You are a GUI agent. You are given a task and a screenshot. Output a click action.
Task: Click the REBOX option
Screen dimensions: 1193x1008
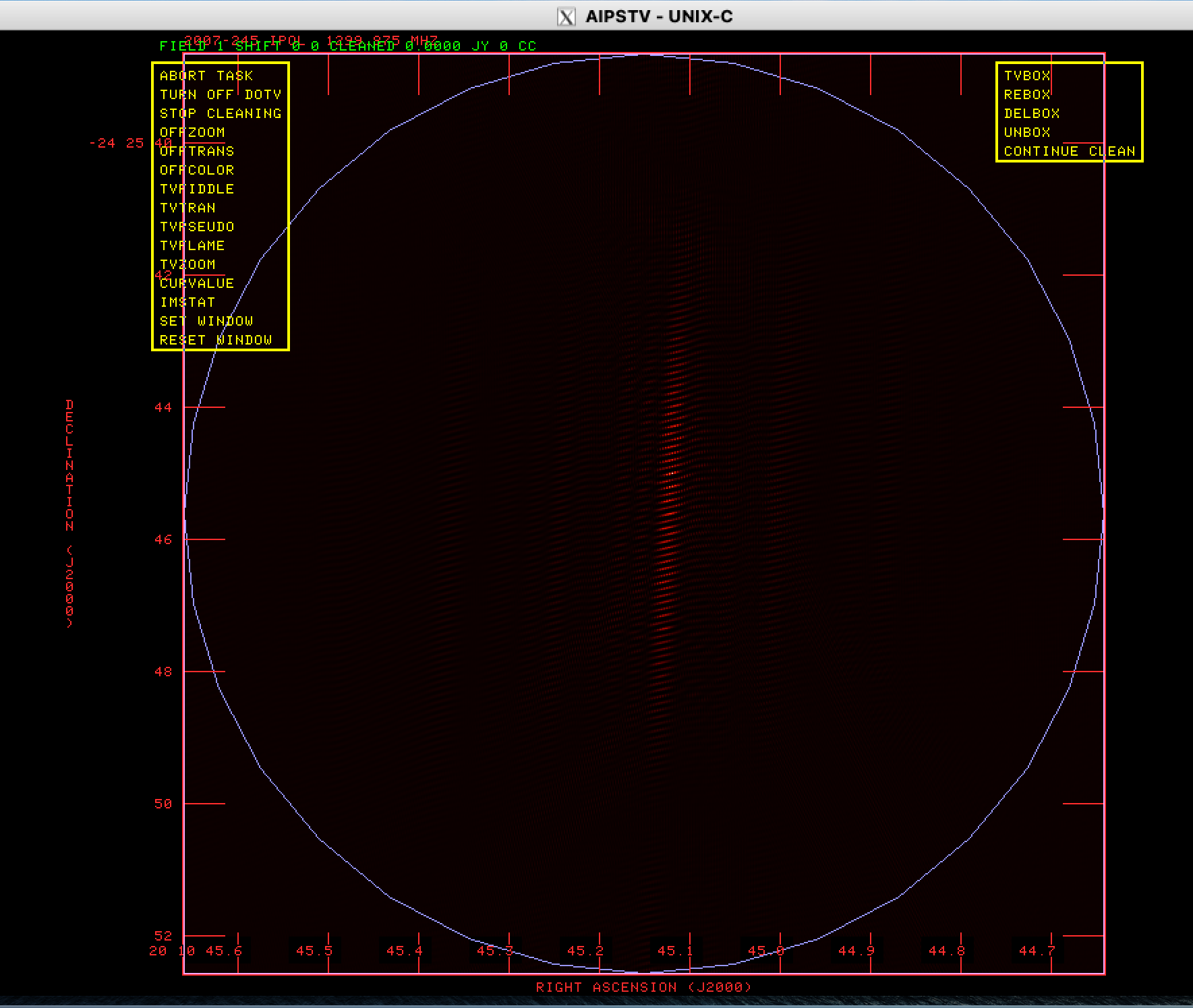click(1027, 95)
